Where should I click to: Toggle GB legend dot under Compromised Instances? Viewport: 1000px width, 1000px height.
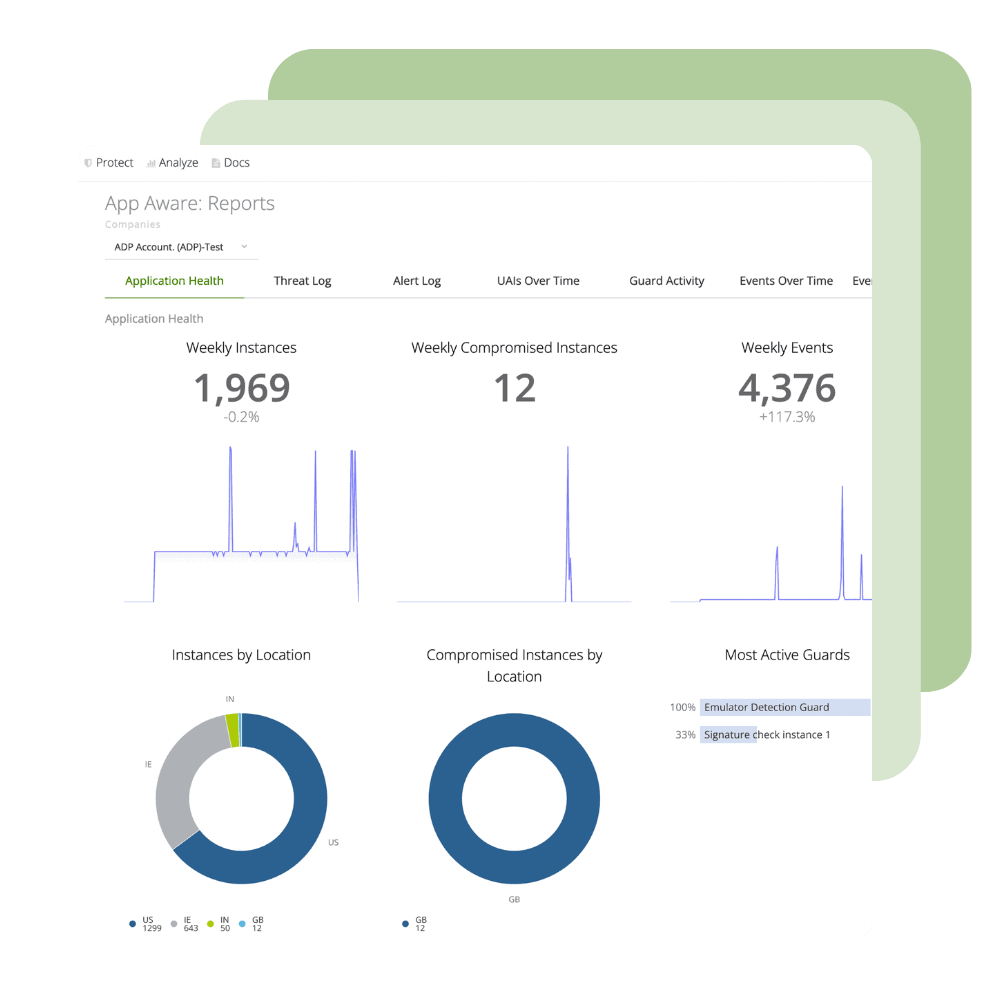(405, 924)
